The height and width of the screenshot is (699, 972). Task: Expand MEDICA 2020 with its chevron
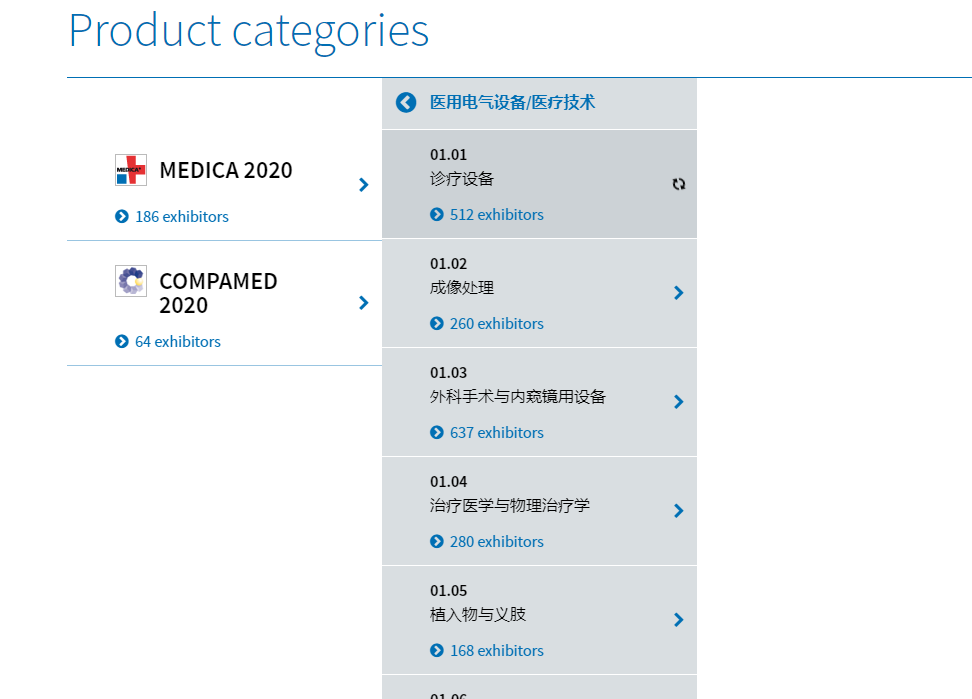pyautogui.click(x=364, y=185)
